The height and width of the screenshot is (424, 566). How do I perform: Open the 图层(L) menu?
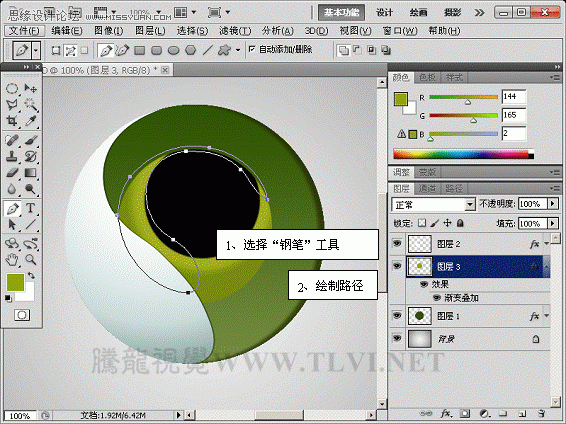point(150,31)
